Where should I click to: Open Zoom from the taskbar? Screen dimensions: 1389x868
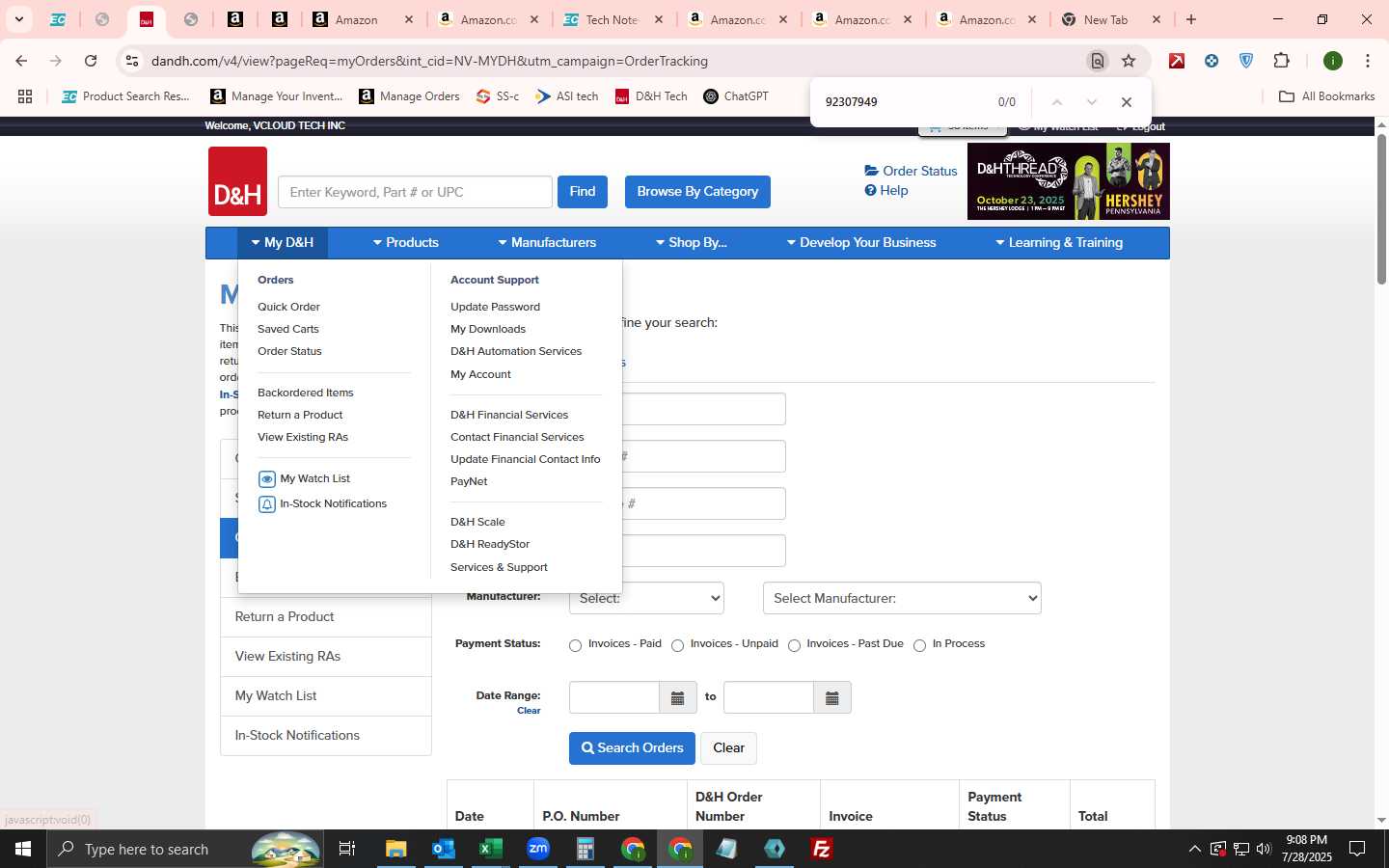tap(537, 849)
